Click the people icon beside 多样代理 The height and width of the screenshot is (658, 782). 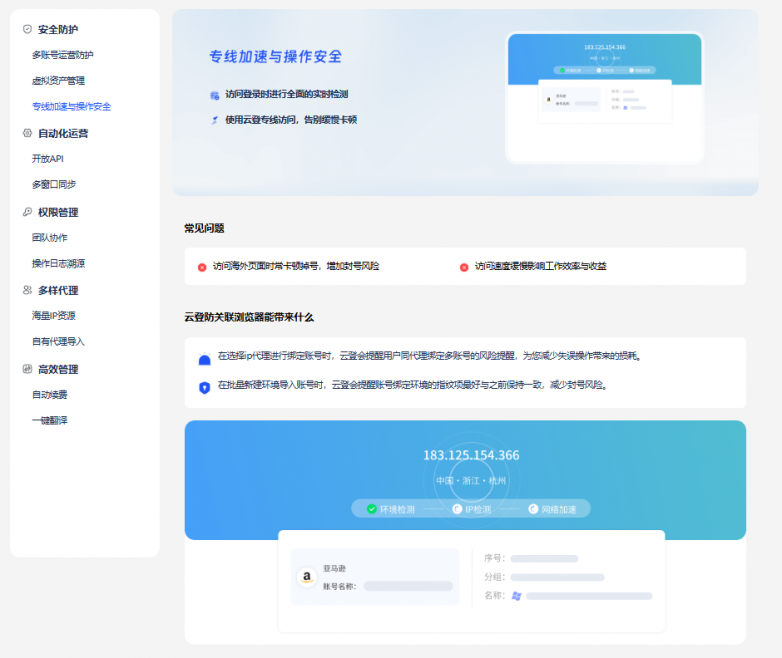tap(27, 290)
